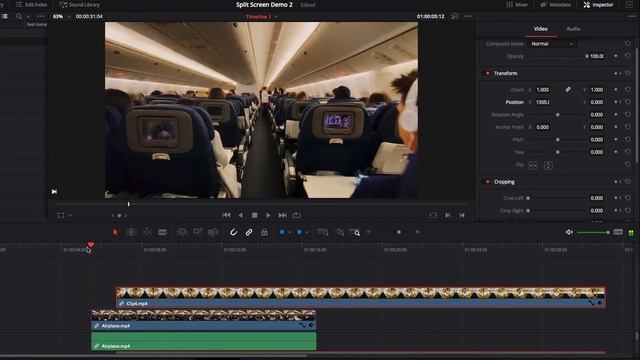Switch to the Inspector Video tab
Image resolution: width=640 pixels, height=360 pixels.
[540, 29]
